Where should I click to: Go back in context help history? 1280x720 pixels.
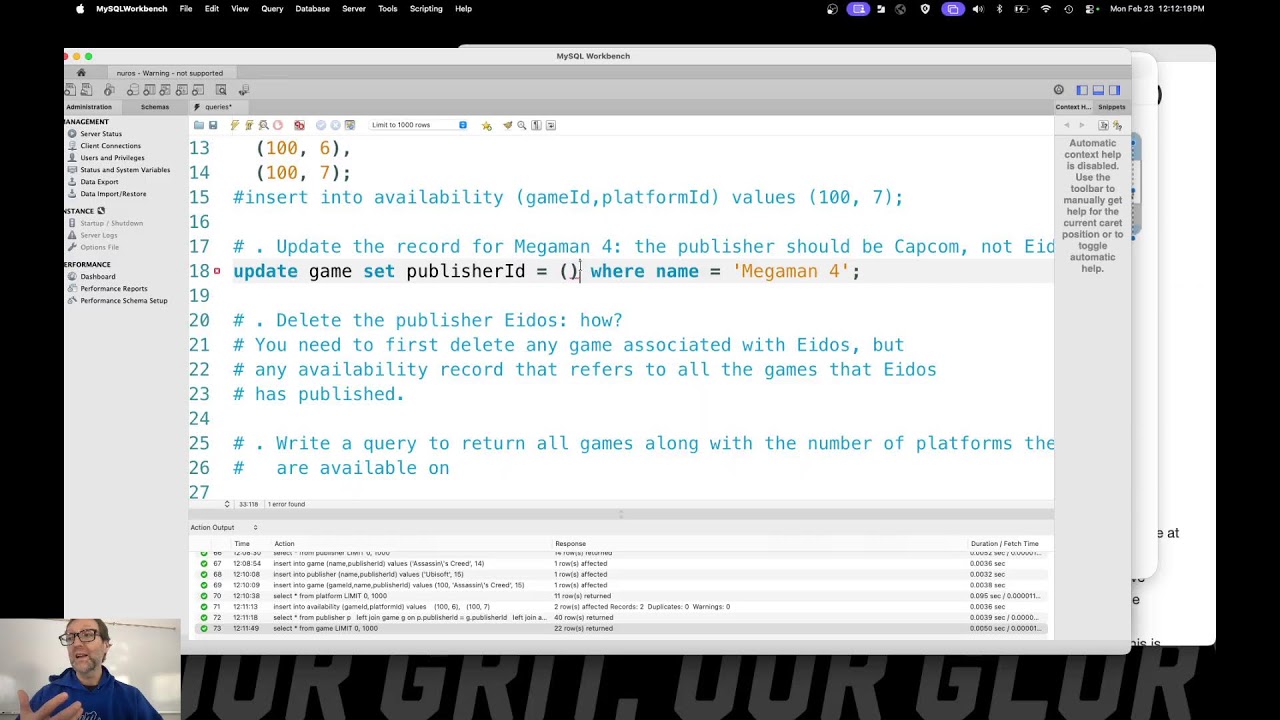(1067, 125)
